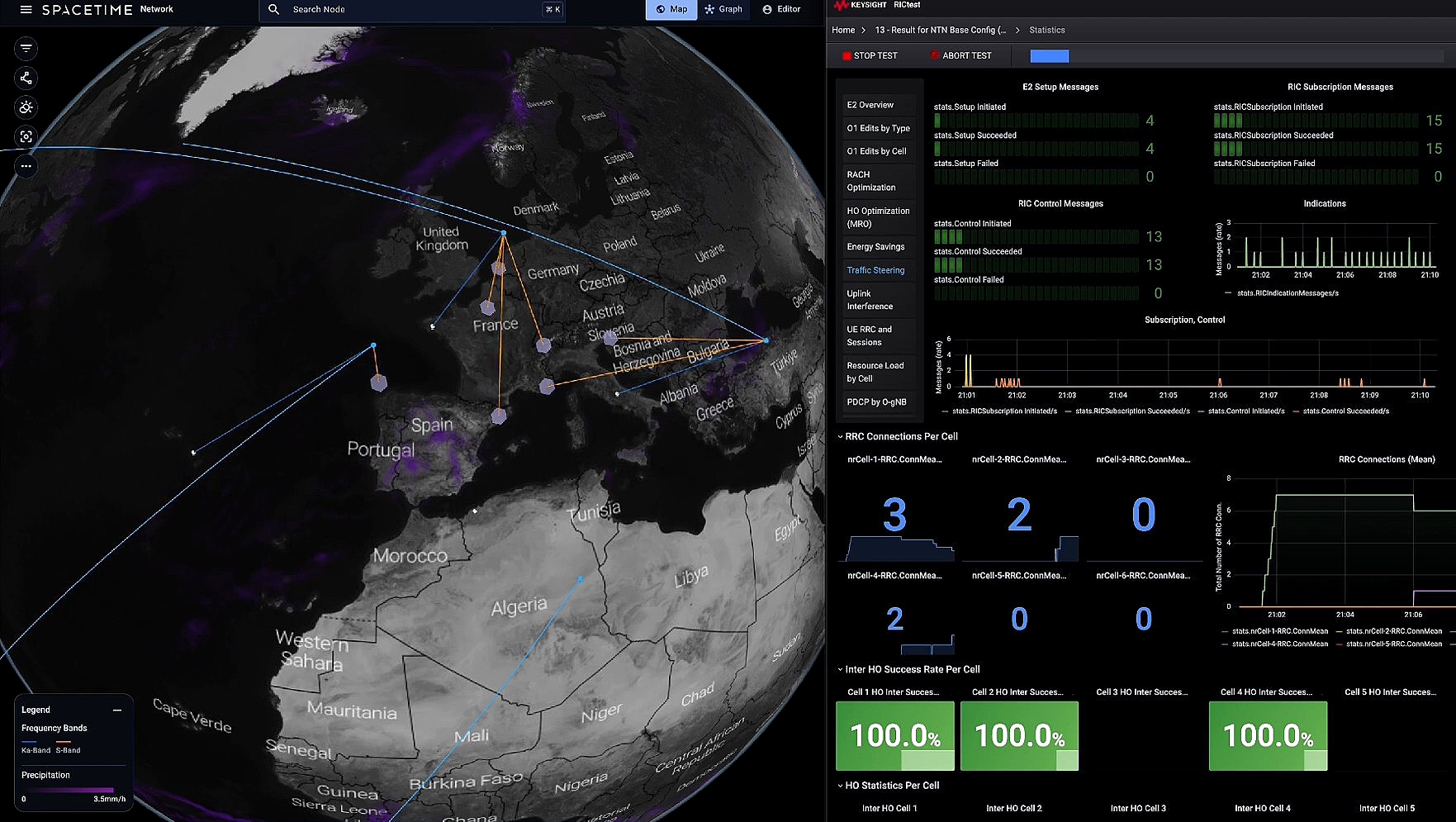This screenshot has width=1456, height=822.
Task: Focus the Search Node field
Action: [413, 9]
